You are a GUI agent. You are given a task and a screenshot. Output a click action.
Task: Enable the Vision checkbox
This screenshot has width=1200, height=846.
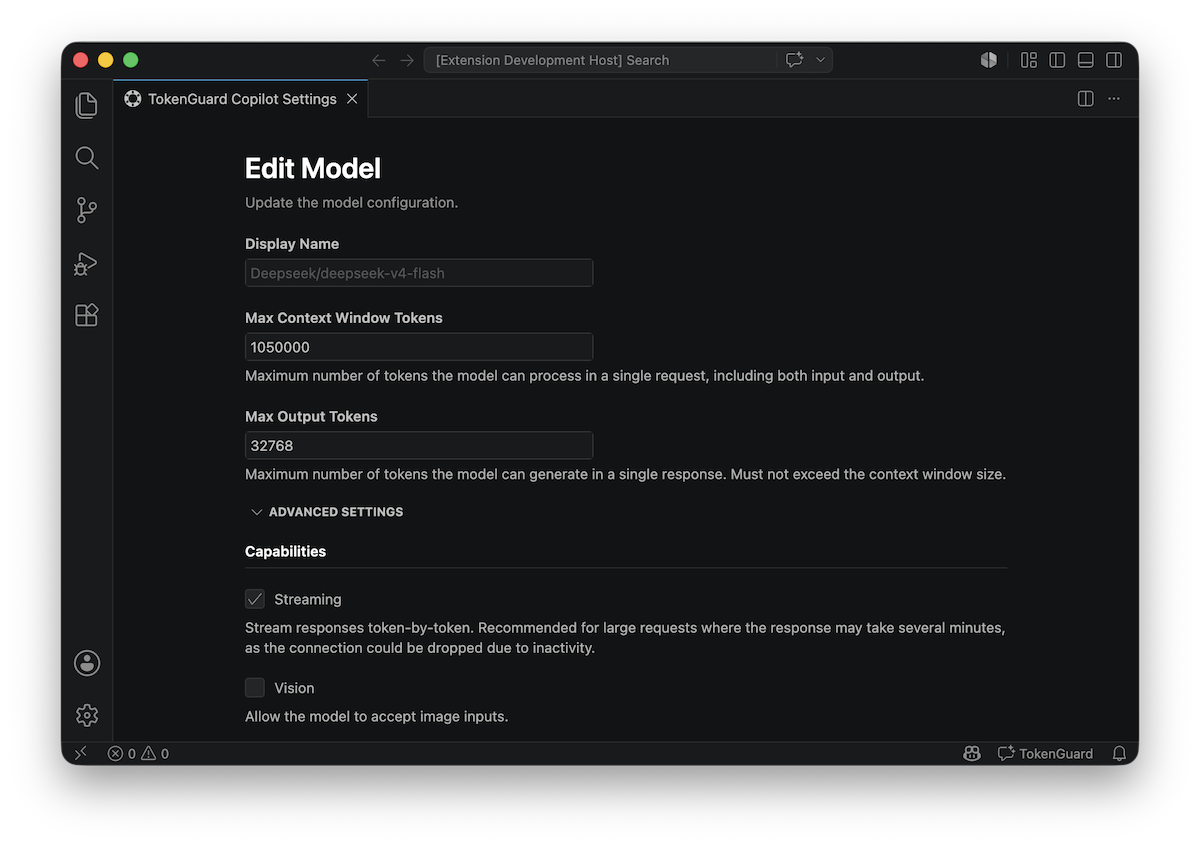click(255, 688)
